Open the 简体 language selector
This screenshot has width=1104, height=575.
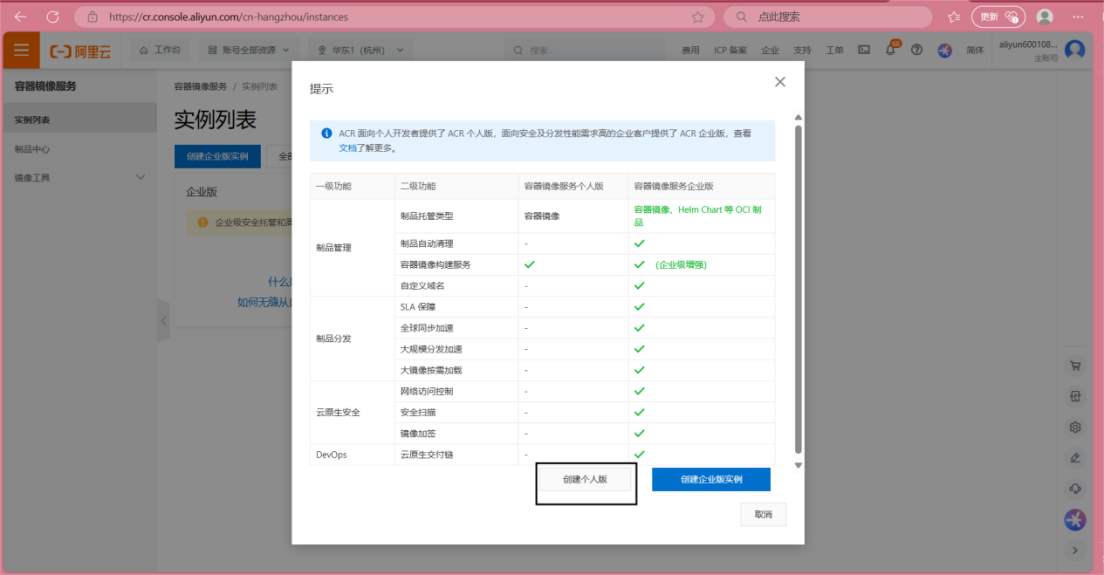tap(975, 50)
